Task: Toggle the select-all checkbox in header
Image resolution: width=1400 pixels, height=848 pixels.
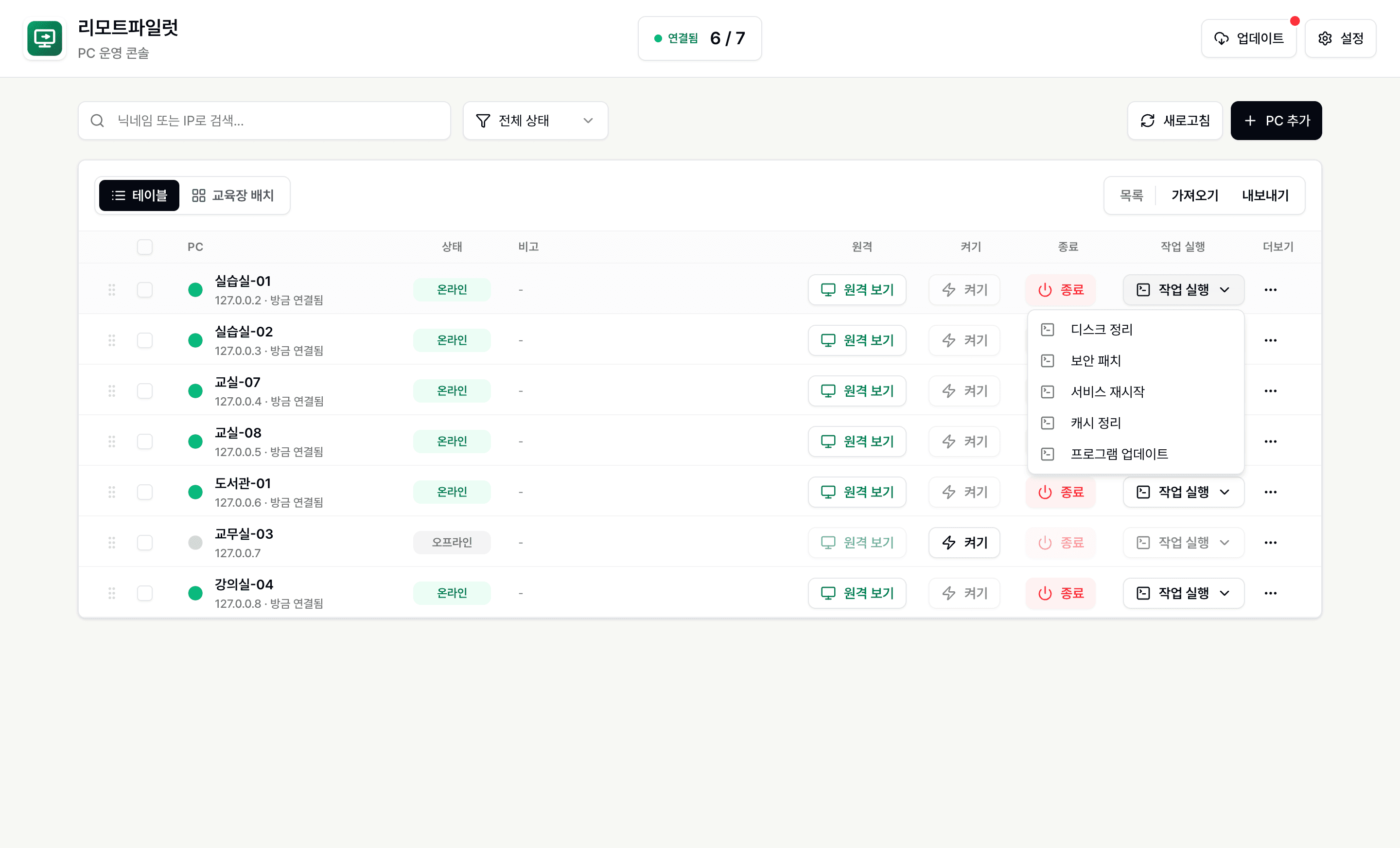Action: click(145, 247)
